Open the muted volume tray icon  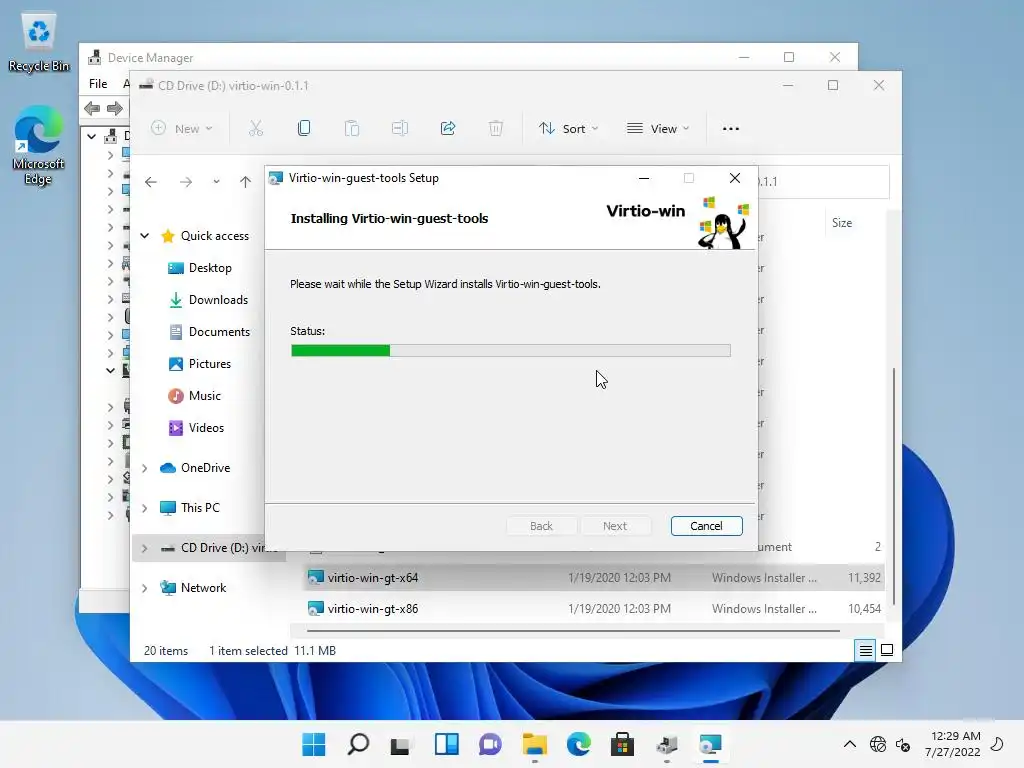[x=903, y=744]
